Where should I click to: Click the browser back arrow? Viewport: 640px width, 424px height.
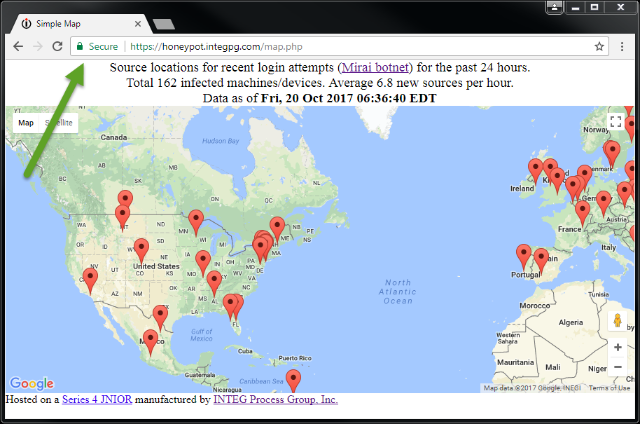18,47
